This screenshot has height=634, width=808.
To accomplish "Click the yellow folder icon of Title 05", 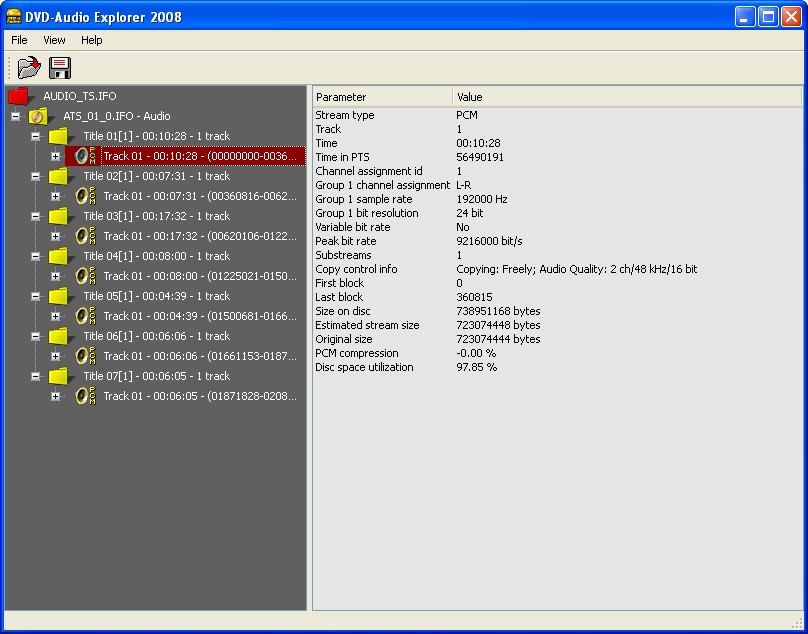I will click(59, 297).
